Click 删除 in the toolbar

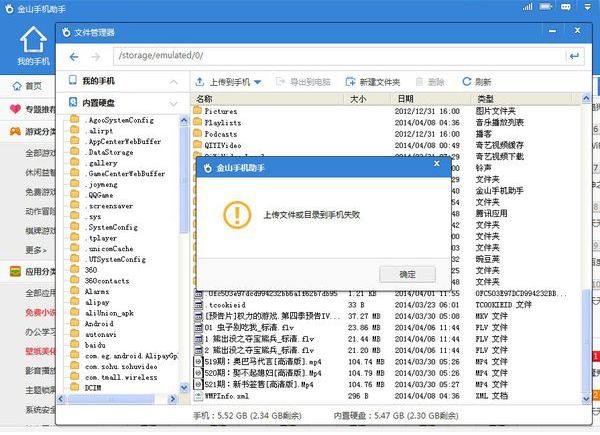(x=430, y=82)
